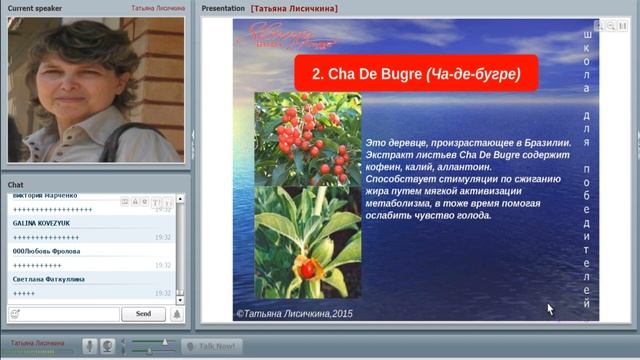Click the chat scrollbar down arrow
The width and height of the screenshot is (640, 360).
(x=180, y=300)
